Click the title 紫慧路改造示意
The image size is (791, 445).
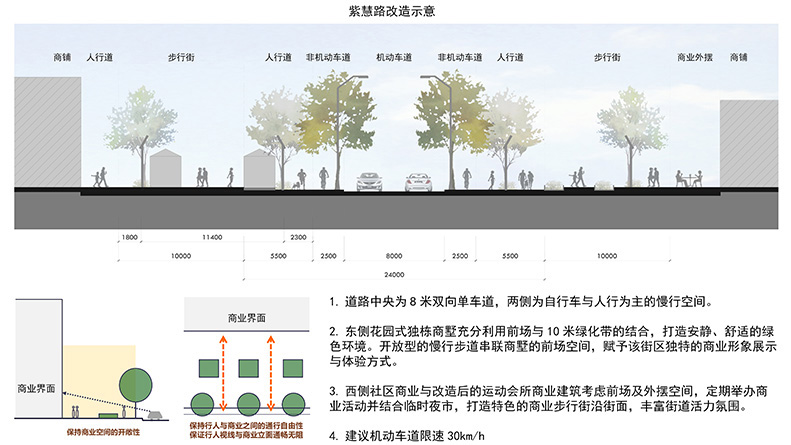393,12
